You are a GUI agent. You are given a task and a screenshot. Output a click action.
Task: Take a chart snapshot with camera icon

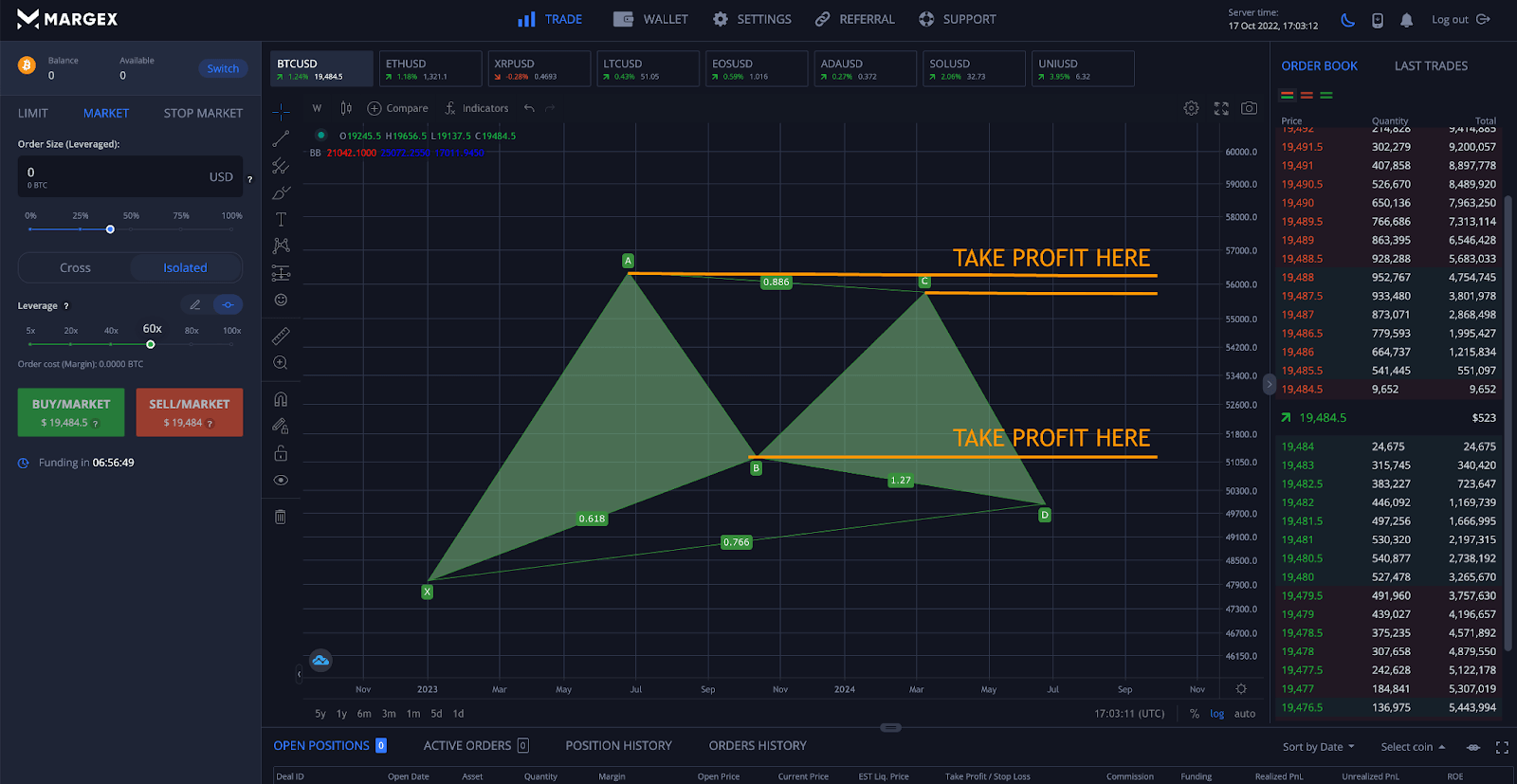pos(1250,109)
